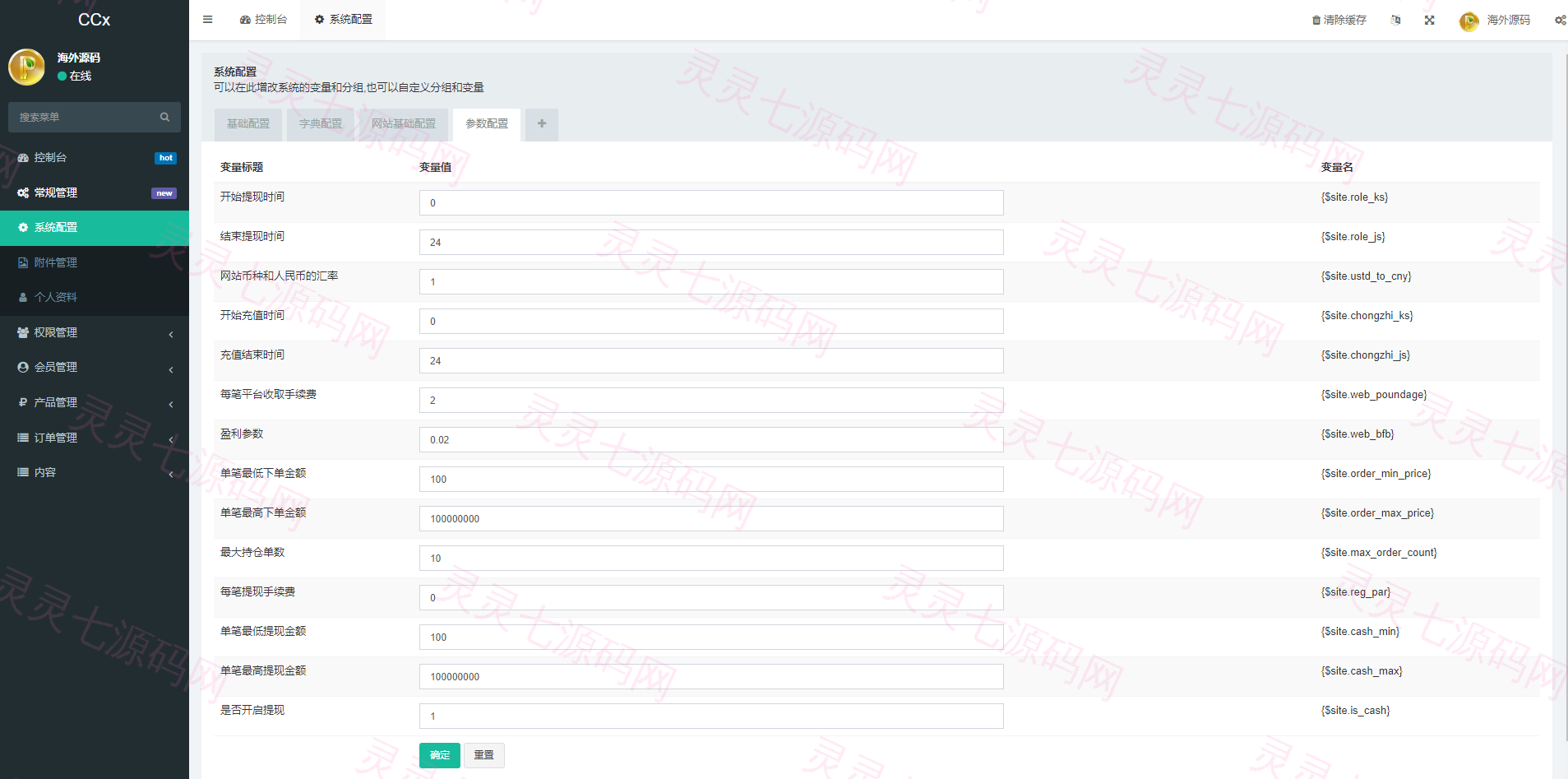Expand the 产品管理 sidebar item
The height and width of the screenshot is (779, 1568).
tap(95, 402)
